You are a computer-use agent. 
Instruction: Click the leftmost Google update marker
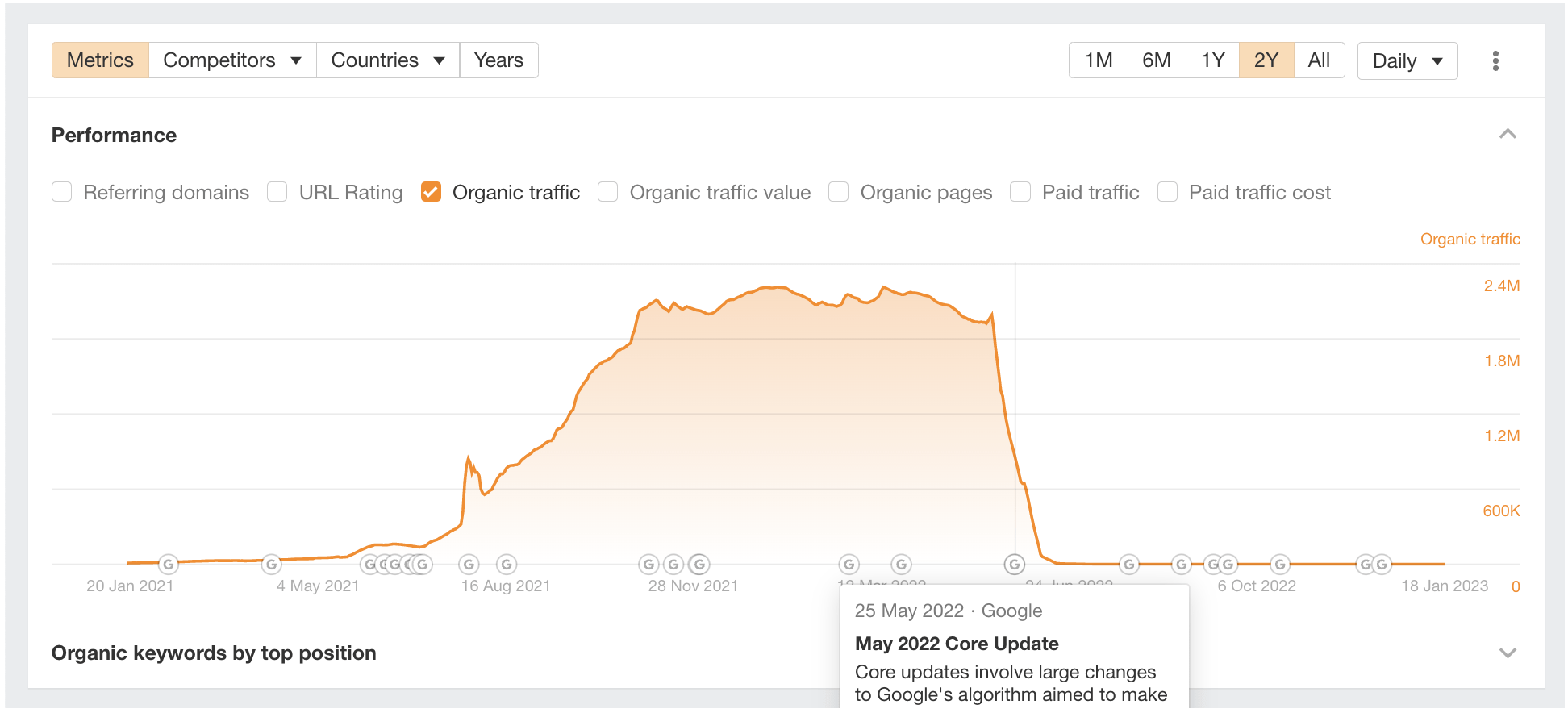pos(168,565)
